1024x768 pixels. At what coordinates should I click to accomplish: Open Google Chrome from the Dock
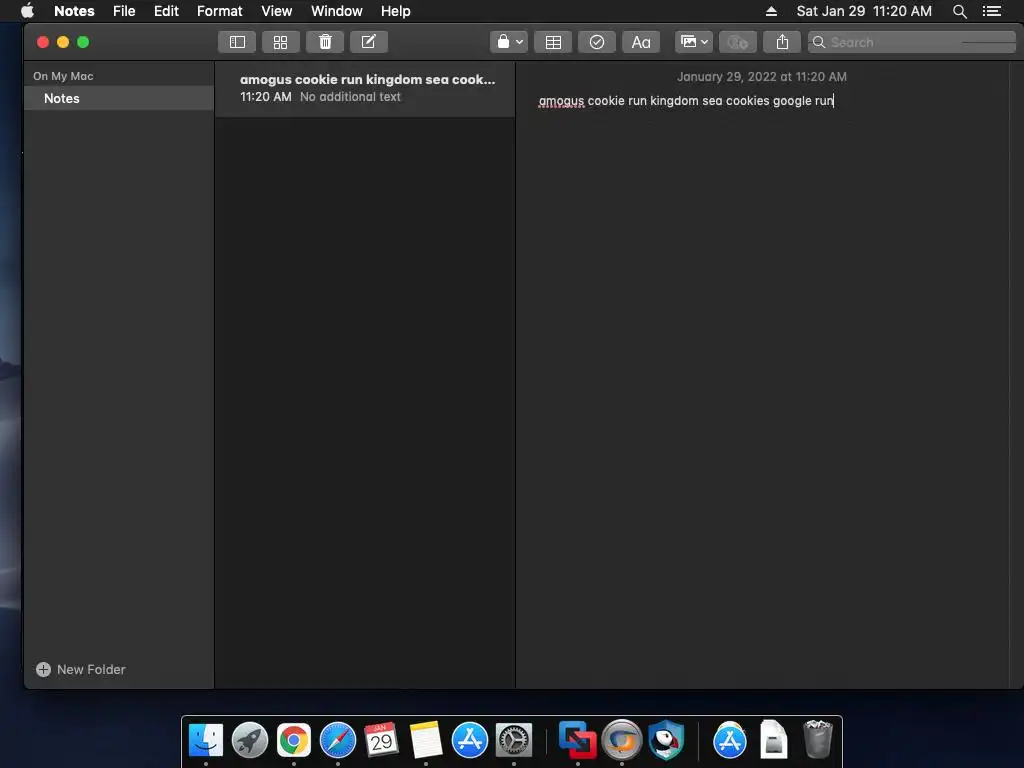294,741
